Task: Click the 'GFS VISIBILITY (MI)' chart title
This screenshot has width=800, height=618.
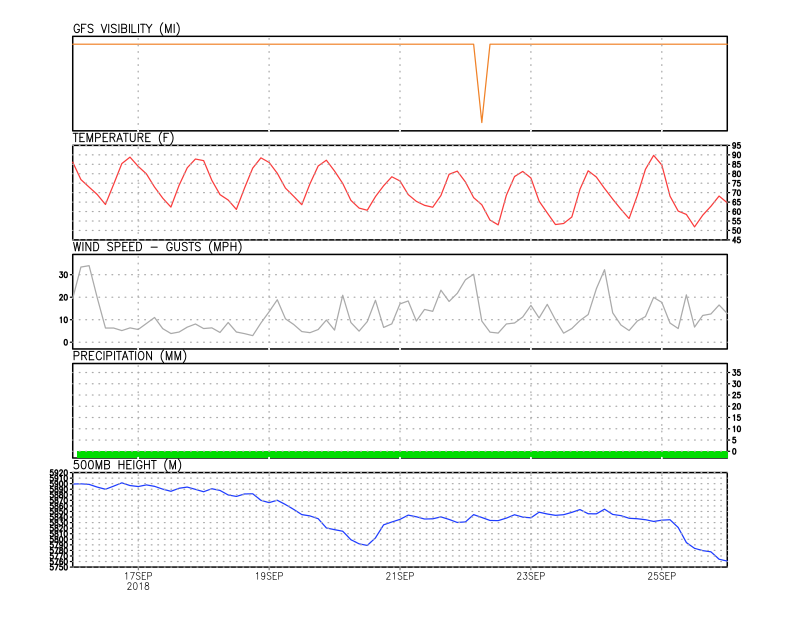Action: [127, 29]
